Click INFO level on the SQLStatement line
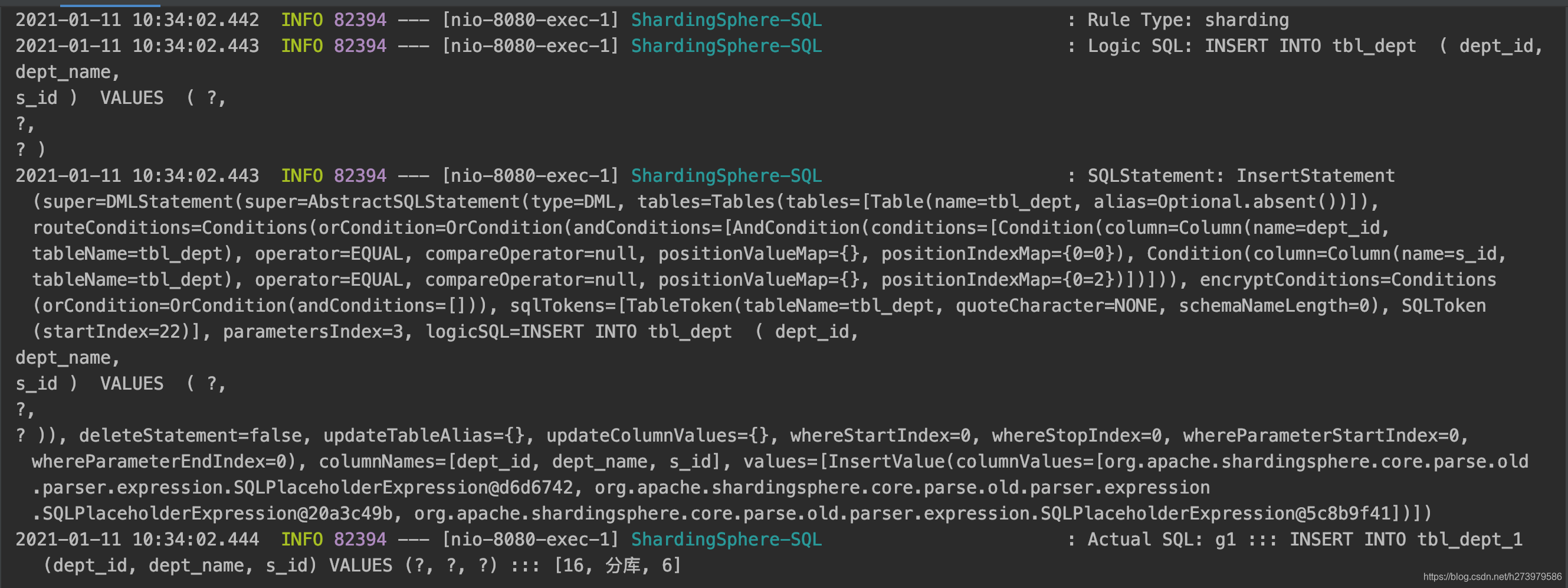The image size is (1568, 588). coord(301,176)
